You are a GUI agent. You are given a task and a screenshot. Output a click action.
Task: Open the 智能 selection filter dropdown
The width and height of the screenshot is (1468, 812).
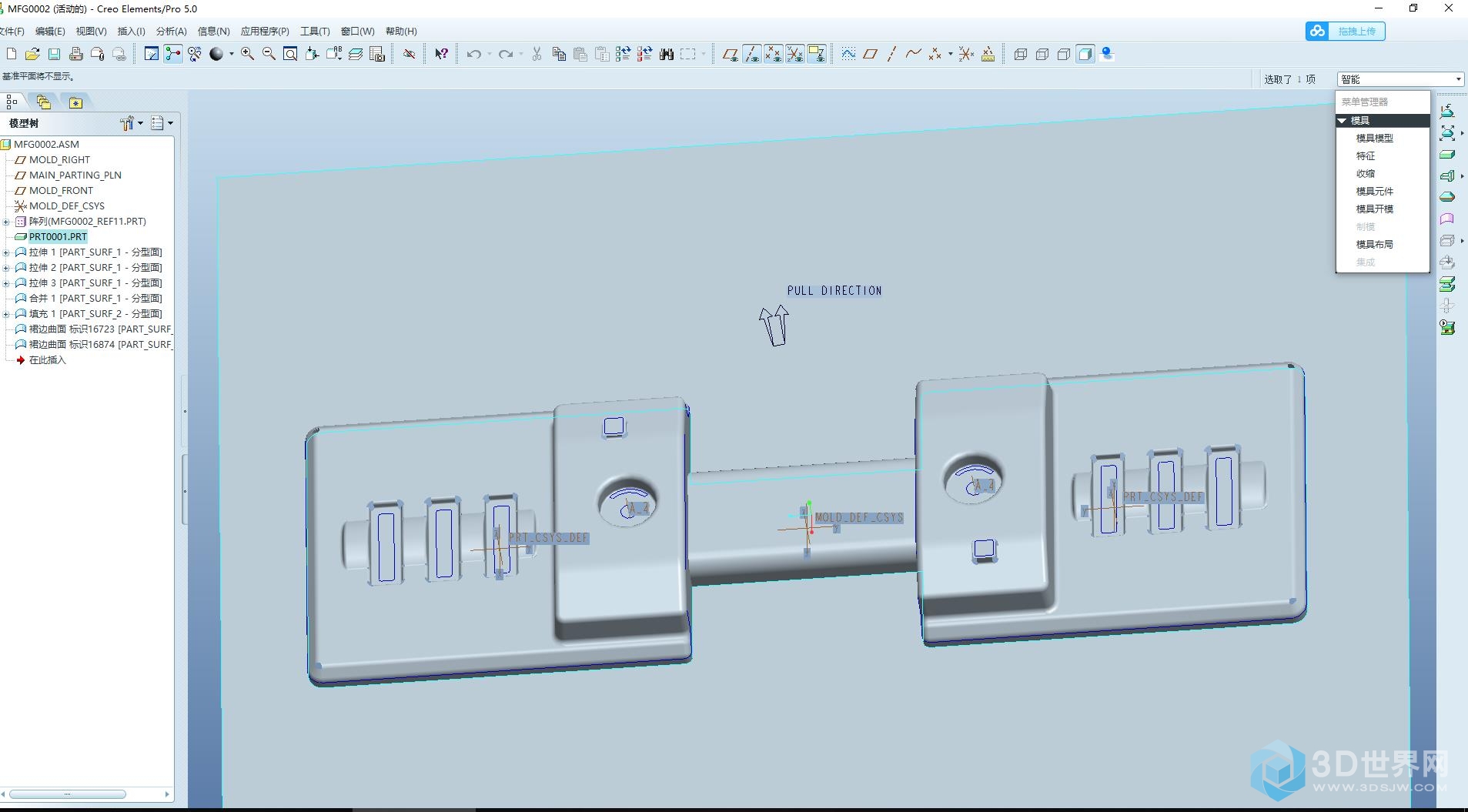tap(1400, 79)
